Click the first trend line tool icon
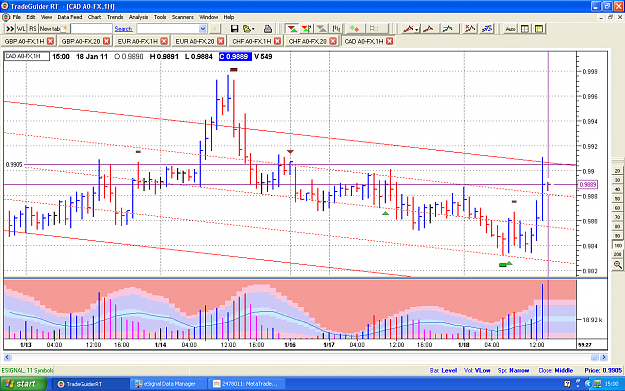Image resolution: width=625 pixels, height=391 pixels. tap(407, 29)
